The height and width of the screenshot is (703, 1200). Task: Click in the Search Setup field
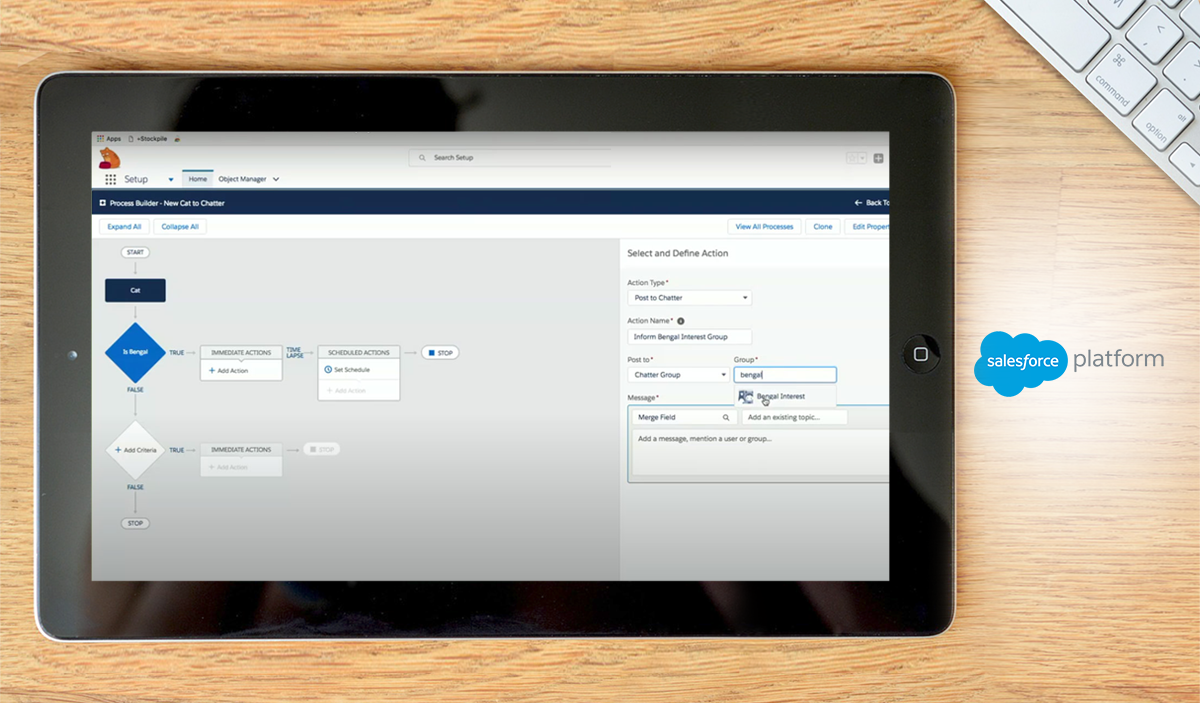(510, 158)
